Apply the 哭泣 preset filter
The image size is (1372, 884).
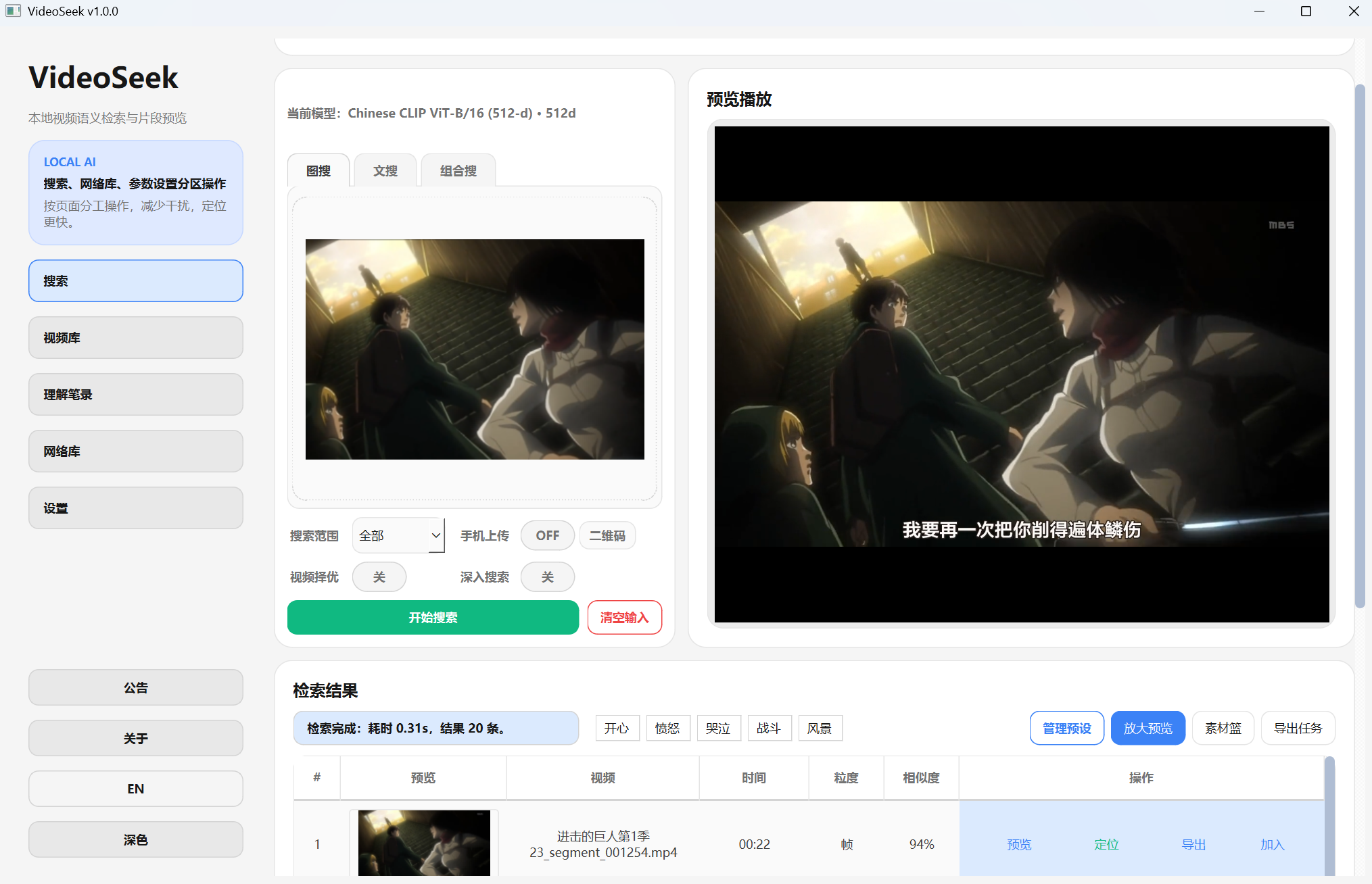719,728
